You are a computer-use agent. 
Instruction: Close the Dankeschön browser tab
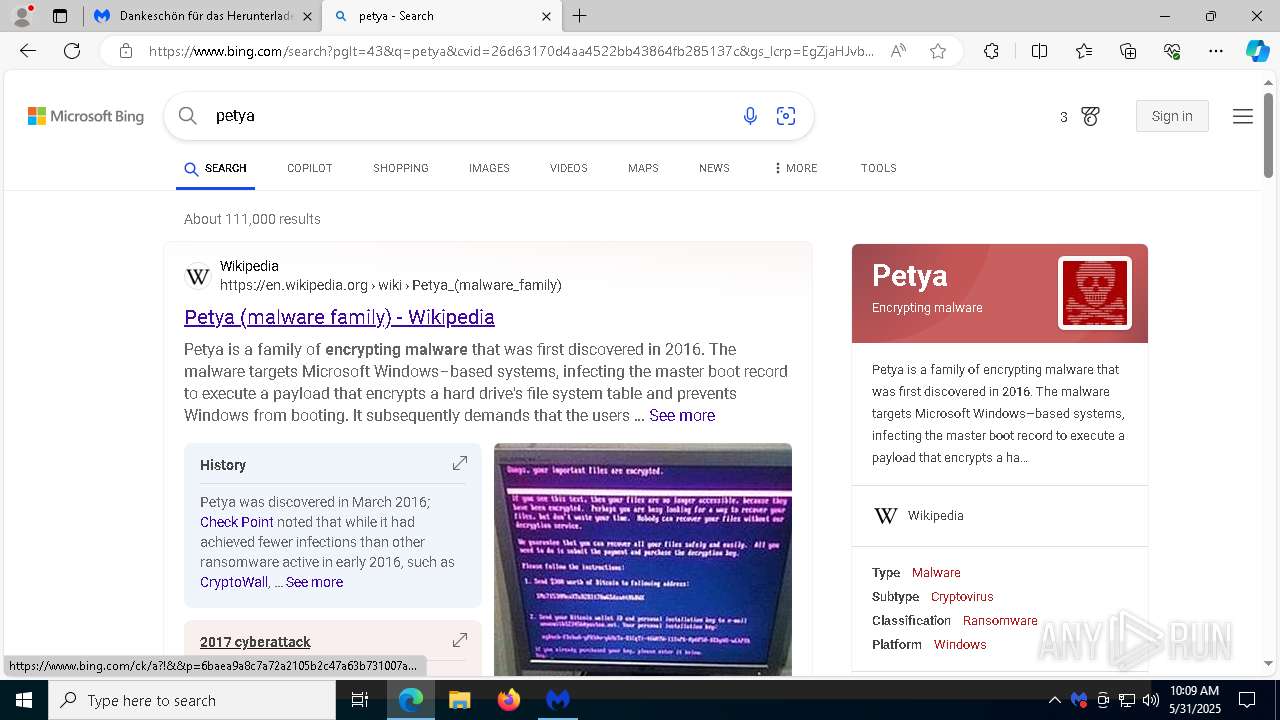click(307, 16)
